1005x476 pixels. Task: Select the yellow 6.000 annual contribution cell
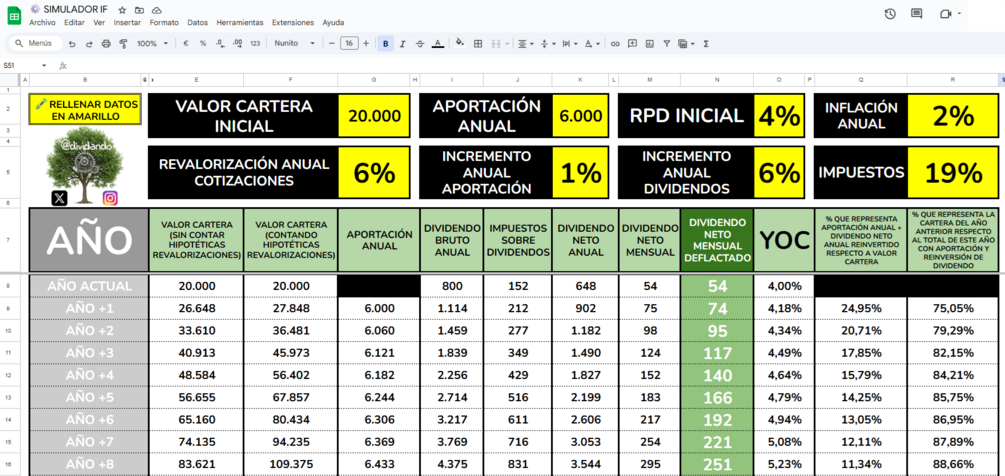(x=581, y=116)
